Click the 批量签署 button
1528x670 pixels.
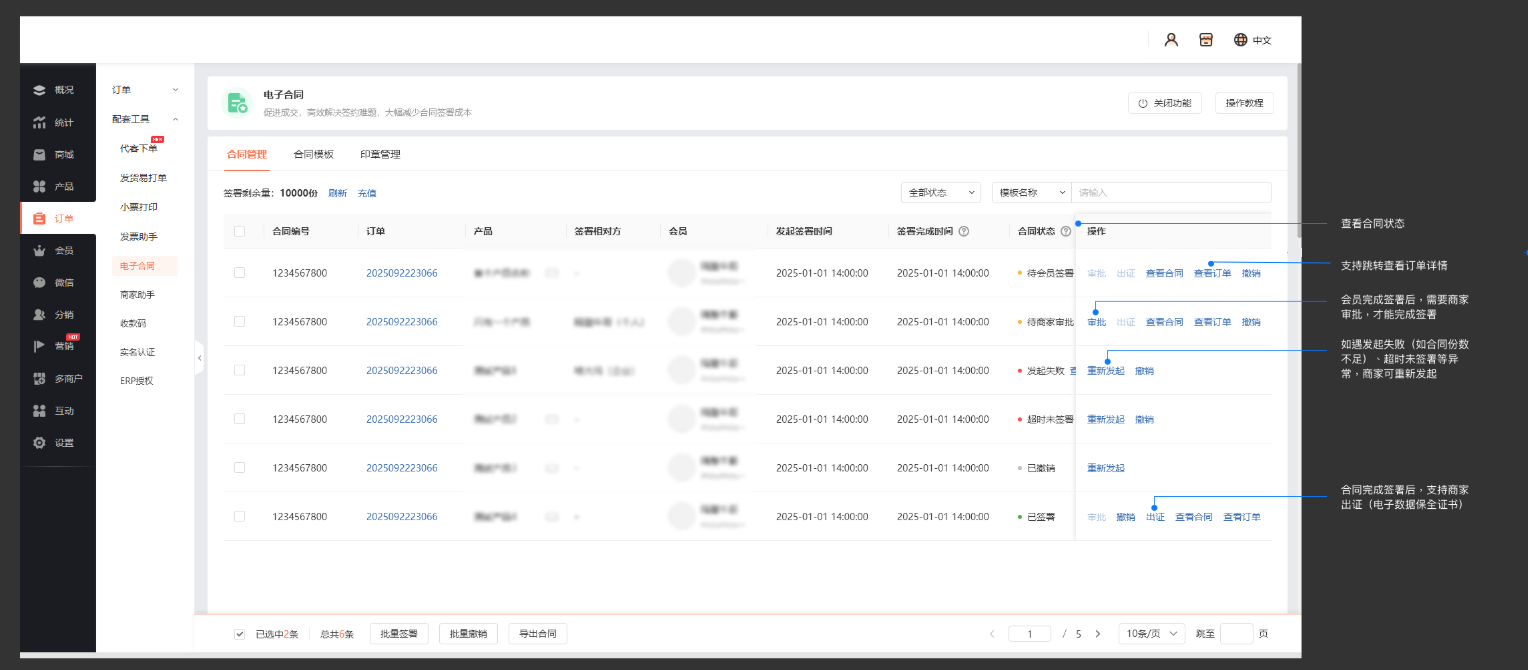pyautogui.click(x=399, y=634)
